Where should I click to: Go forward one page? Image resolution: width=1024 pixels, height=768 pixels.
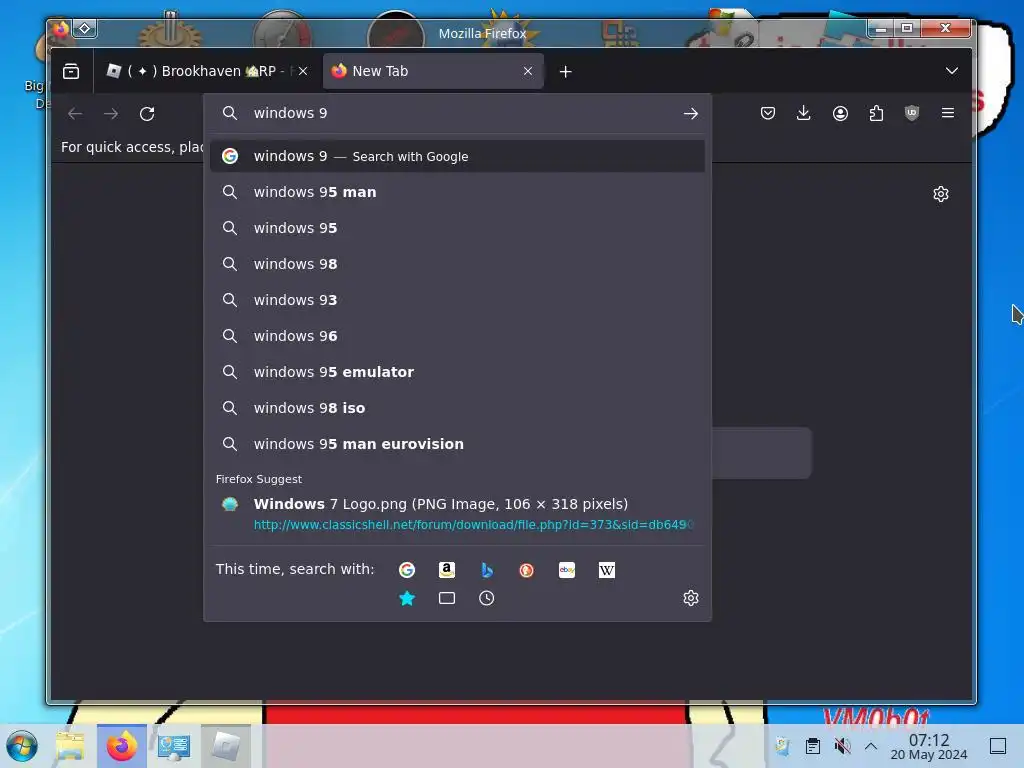pyautogui.click(x=111, y=114)
